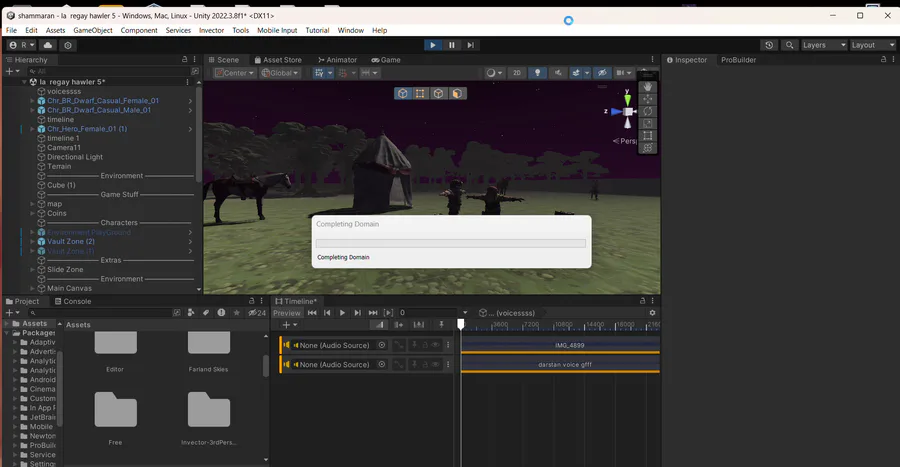The height and width of the screenshot is (467, 900).
Task: Open the Layers dropdown
Action: pyautogui.click(x=823, y=45)
